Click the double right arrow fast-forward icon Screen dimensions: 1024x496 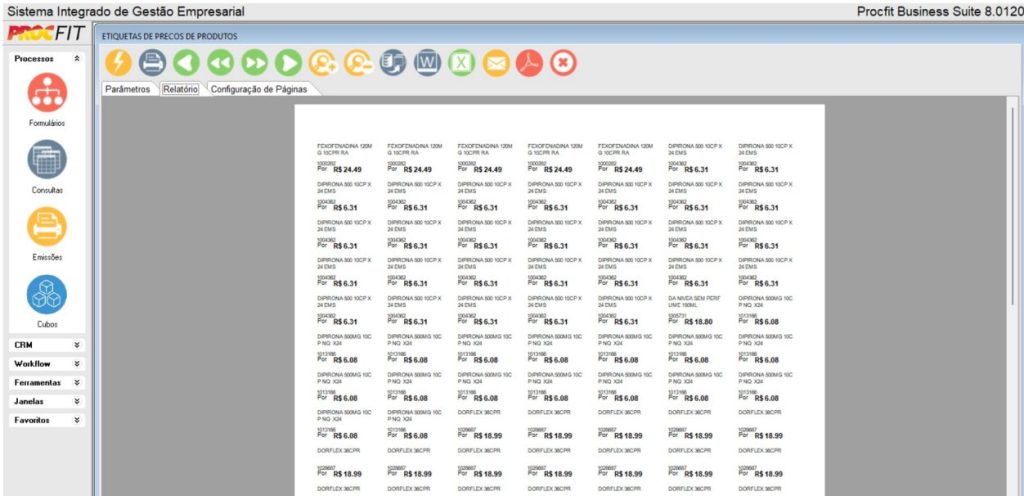[x=255, y=63]
